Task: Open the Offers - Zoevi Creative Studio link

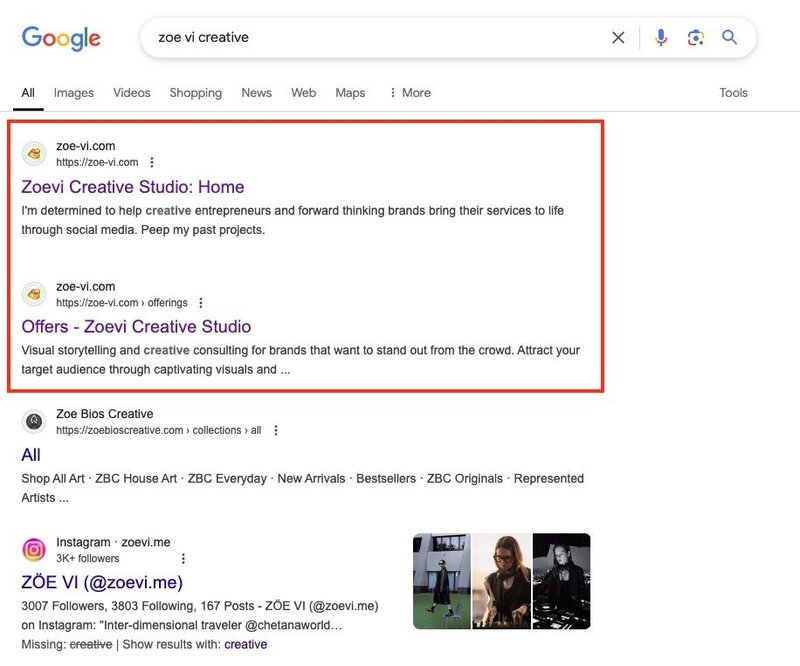Action: pyautogui.click(x=136, y=327)
